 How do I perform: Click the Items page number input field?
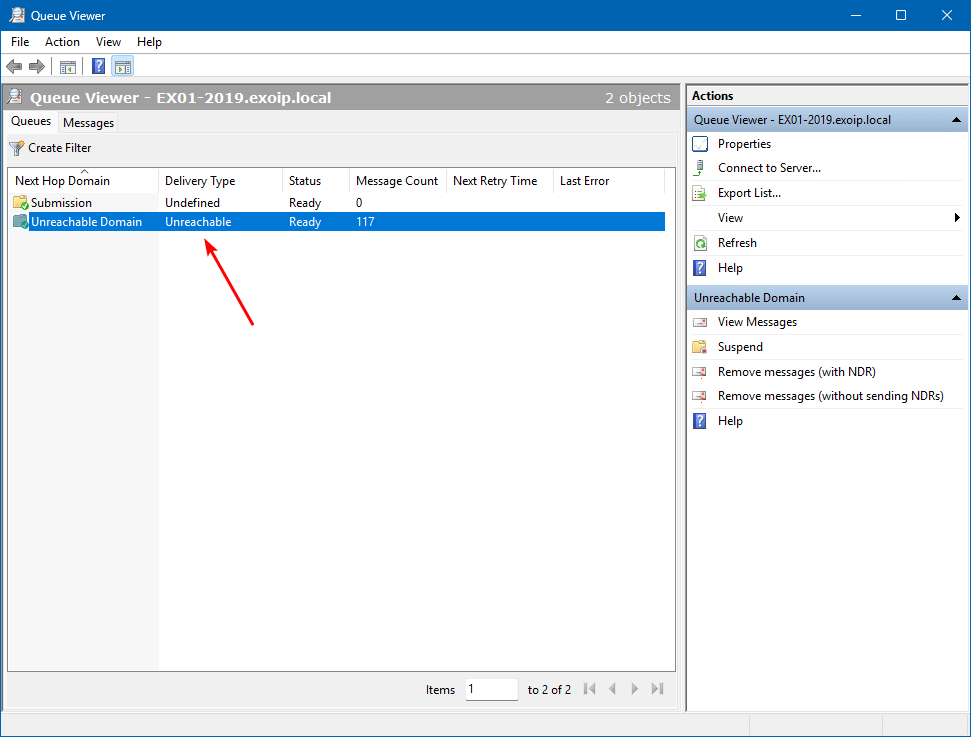(492, 689)
